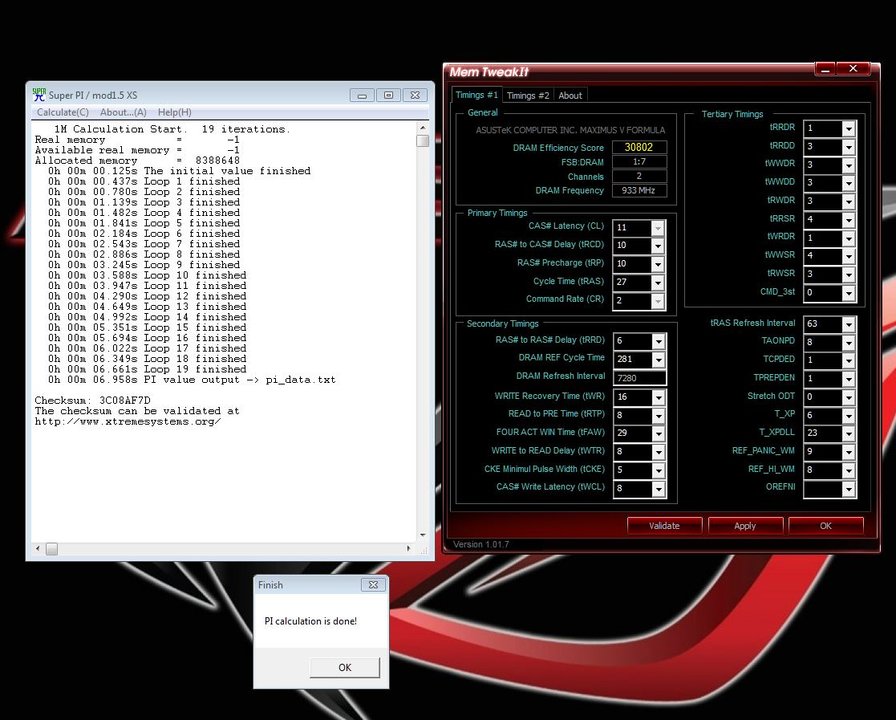Click the Loop 19 finished line
The height and width of the screenshot is (720, 896).
coord(147,369)
